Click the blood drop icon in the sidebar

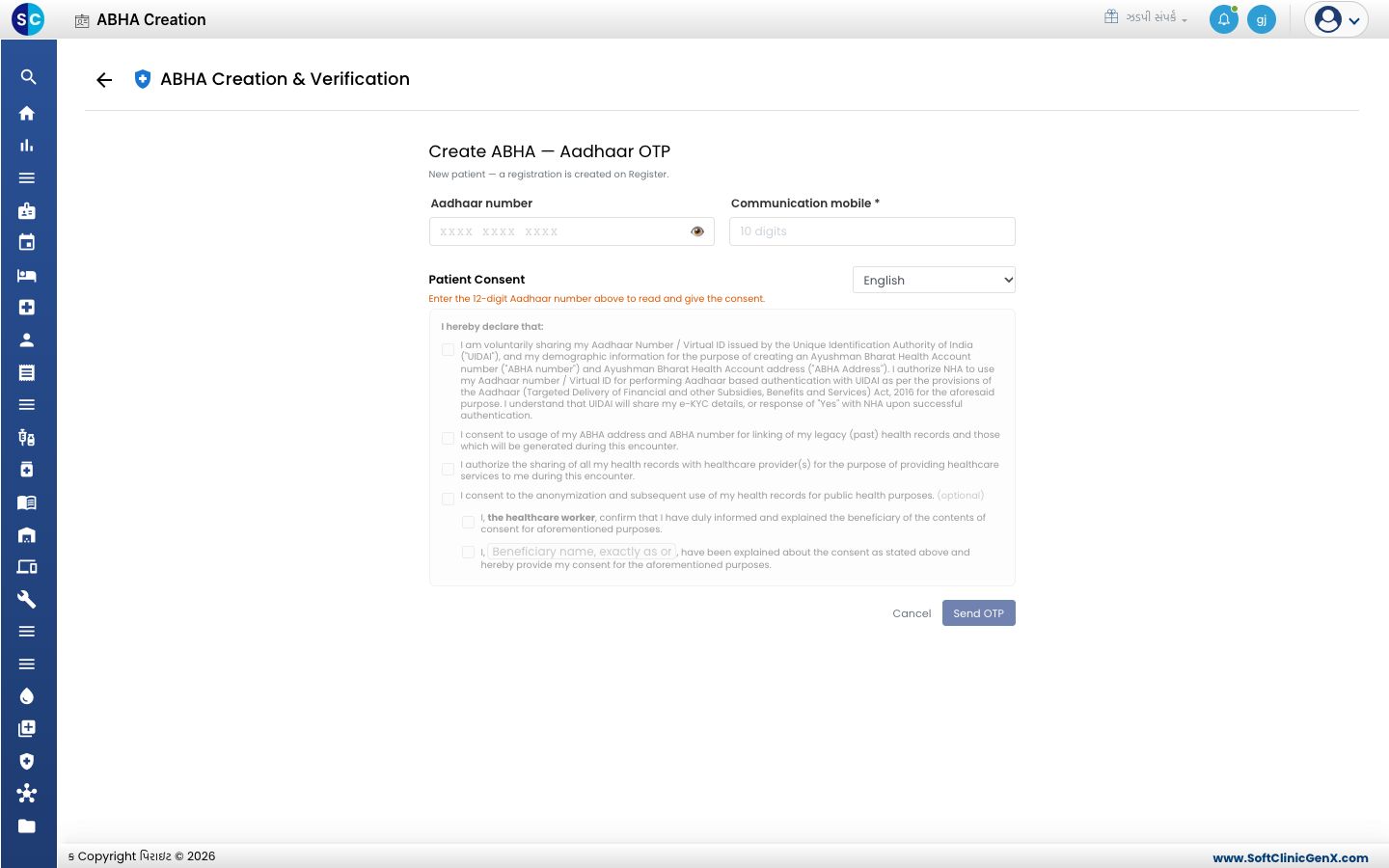[x=27, y=696]
